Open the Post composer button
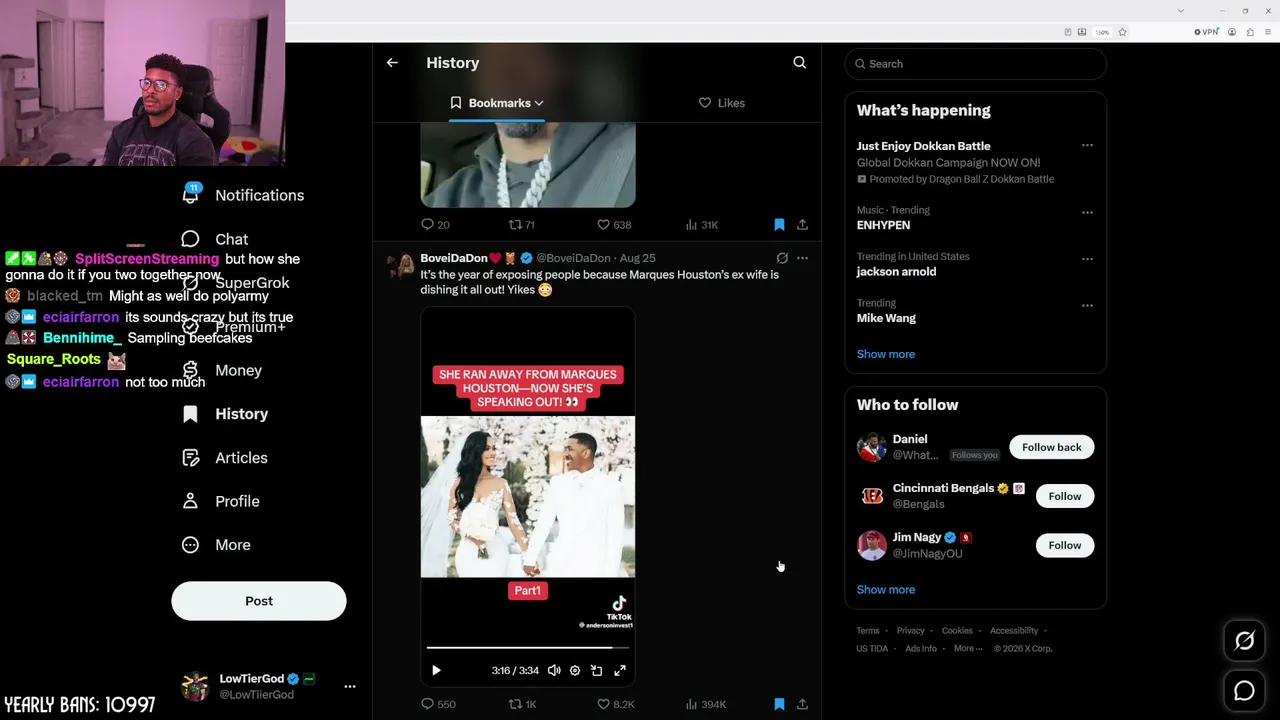 tap(259, 601)
